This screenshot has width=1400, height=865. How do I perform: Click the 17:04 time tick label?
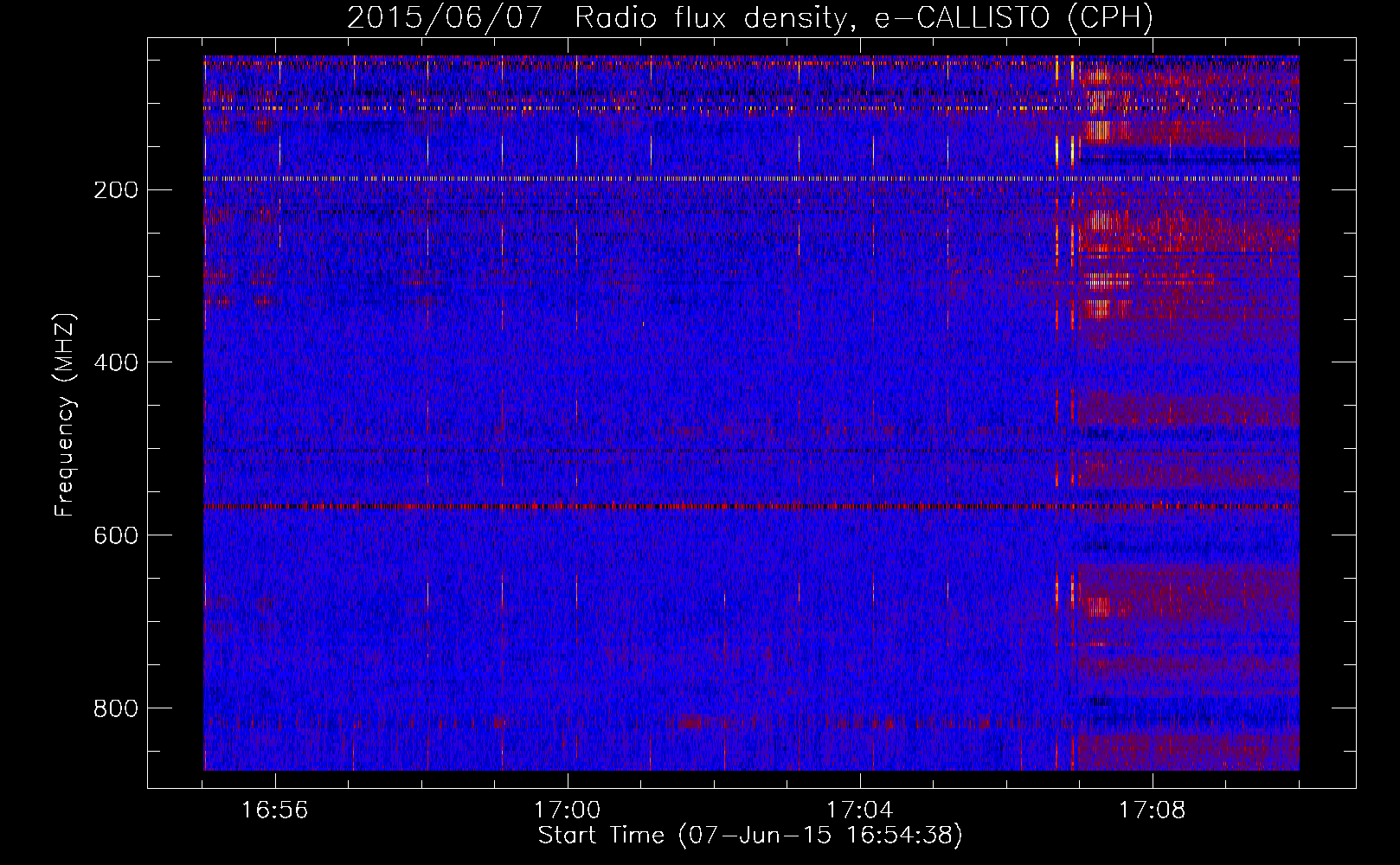(859, 811)
